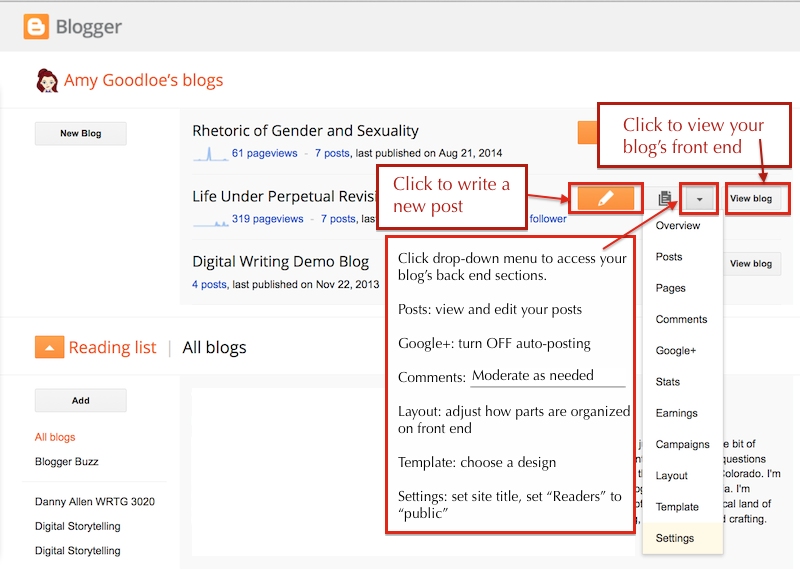The width and height of the screenshot is (800, 569).
Task: Click the Add button in reading list
Action: (x=81, y=401)
